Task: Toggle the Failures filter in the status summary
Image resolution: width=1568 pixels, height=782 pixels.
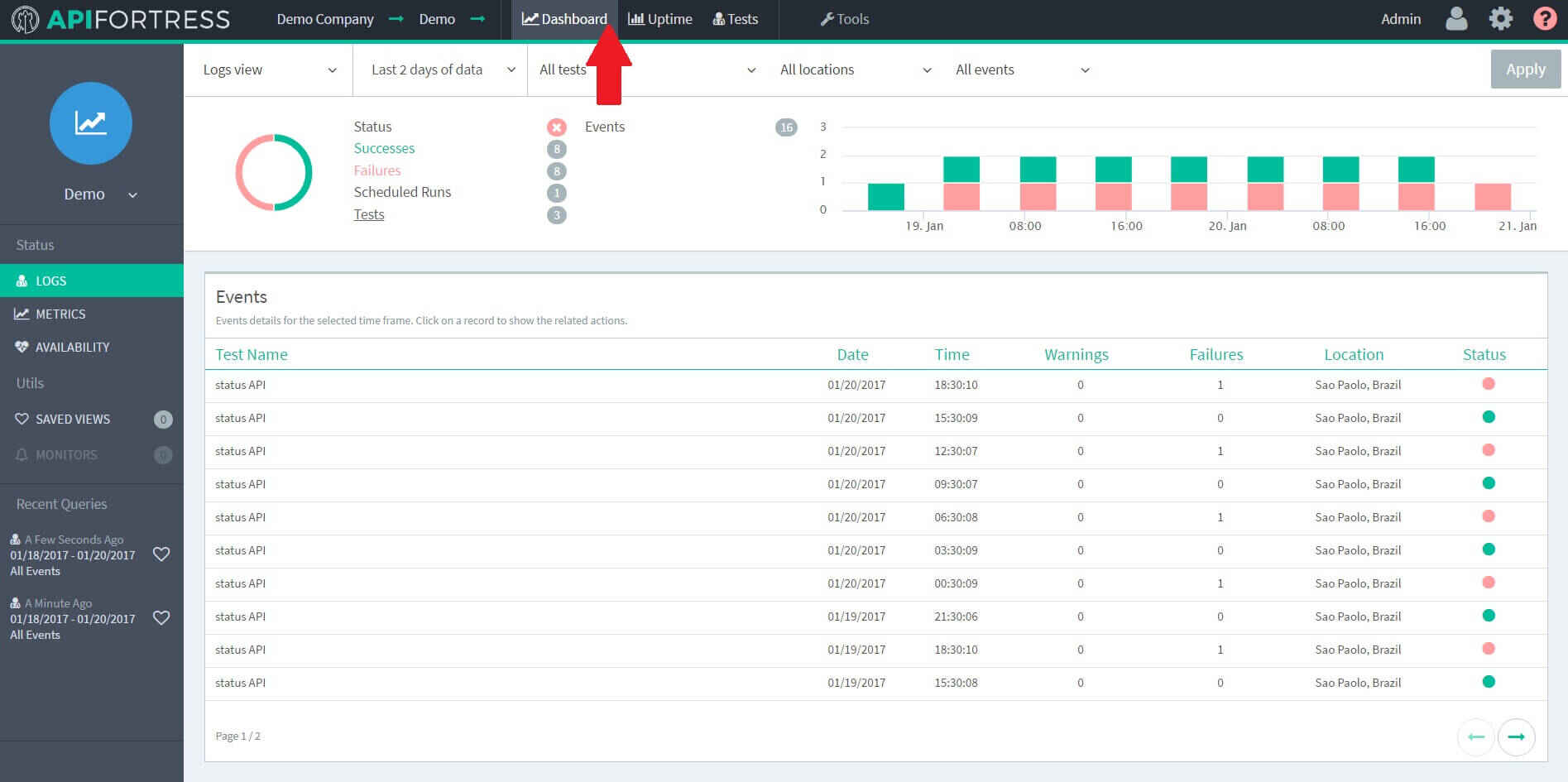Action: click(x=377, y=170)
